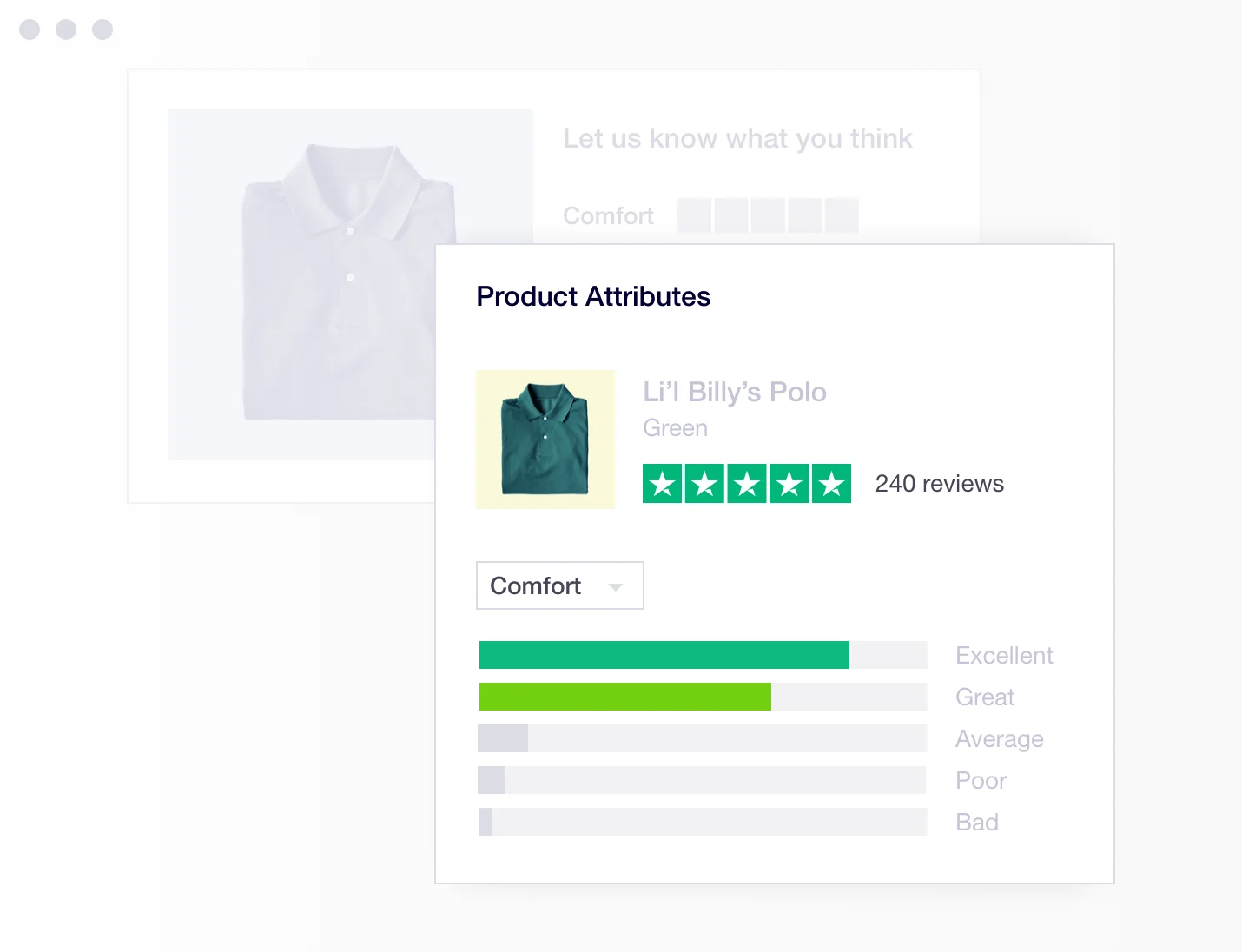Click the green polo shirt thumbnail
This screenshot has height=952, width=1242.
click(545, 440)
